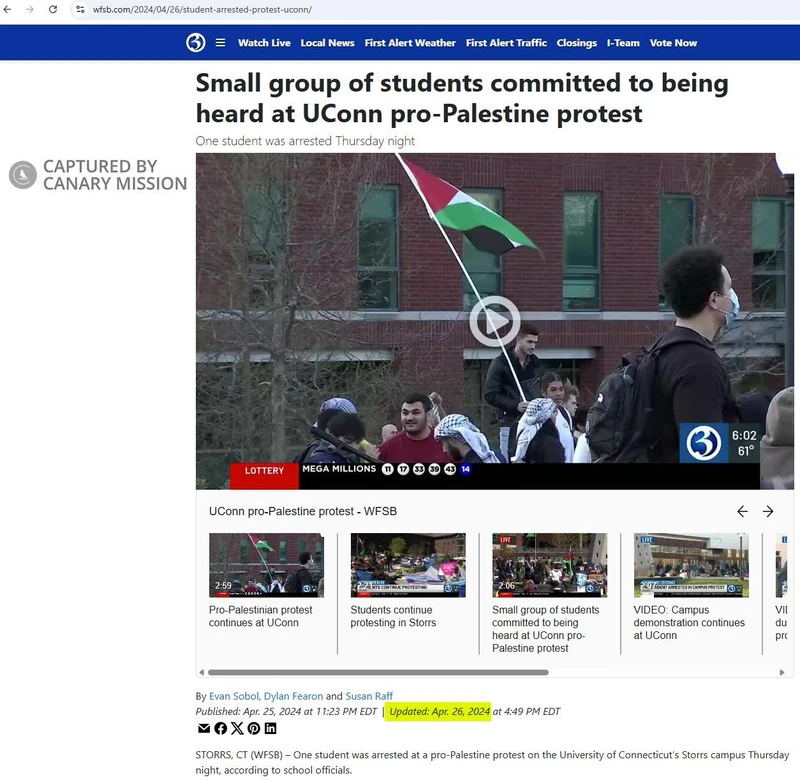Share article on X icon

237,728
